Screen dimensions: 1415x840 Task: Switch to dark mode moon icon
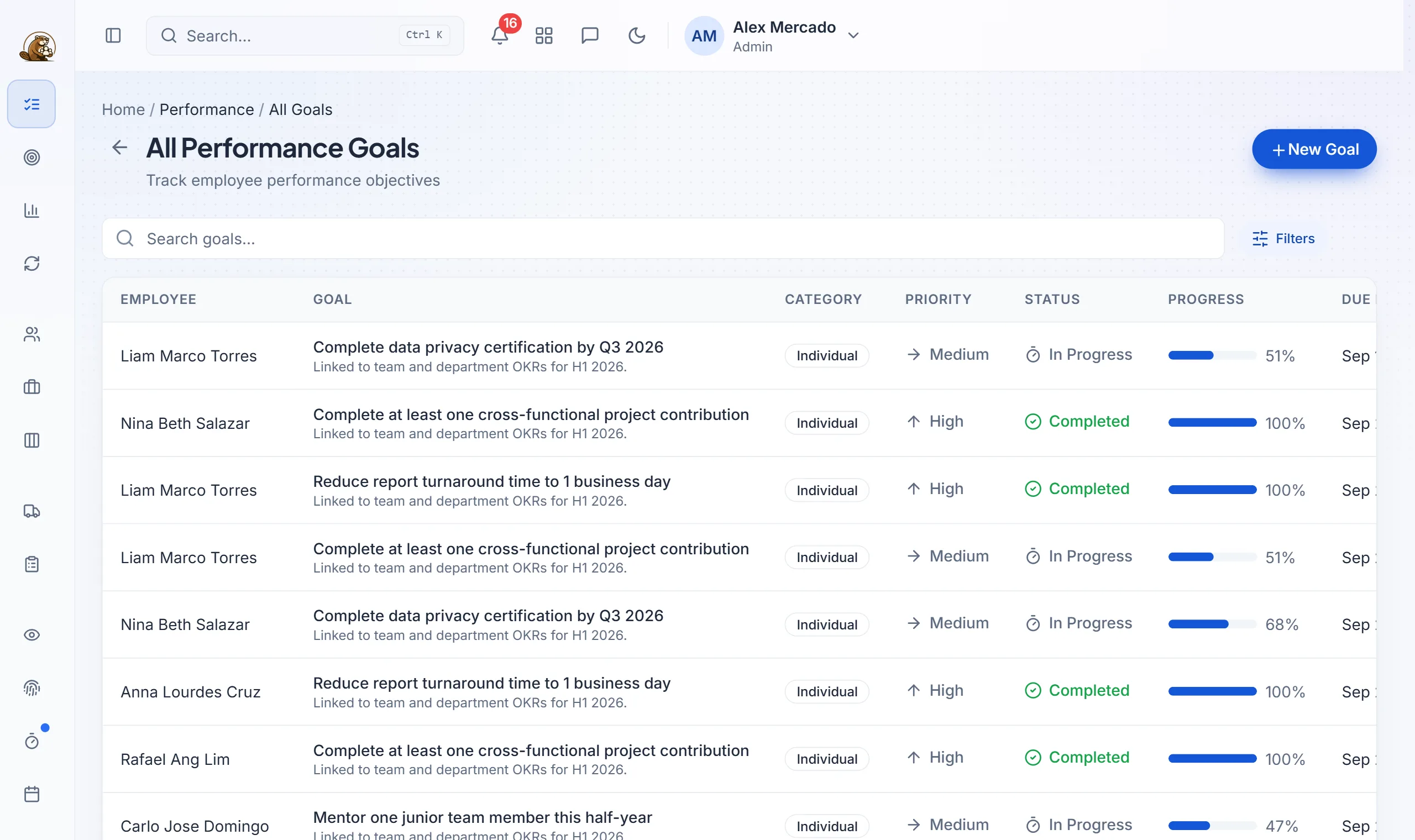(x=637, y=36)
